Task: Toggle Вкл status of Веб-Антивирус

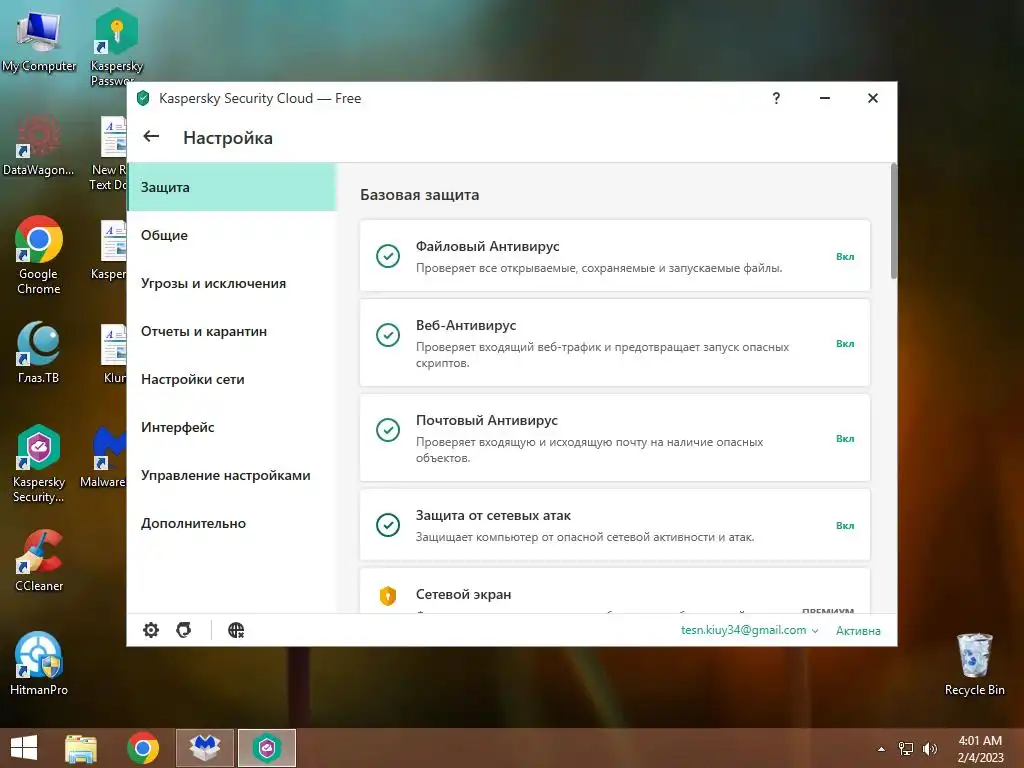Action: 845,344
